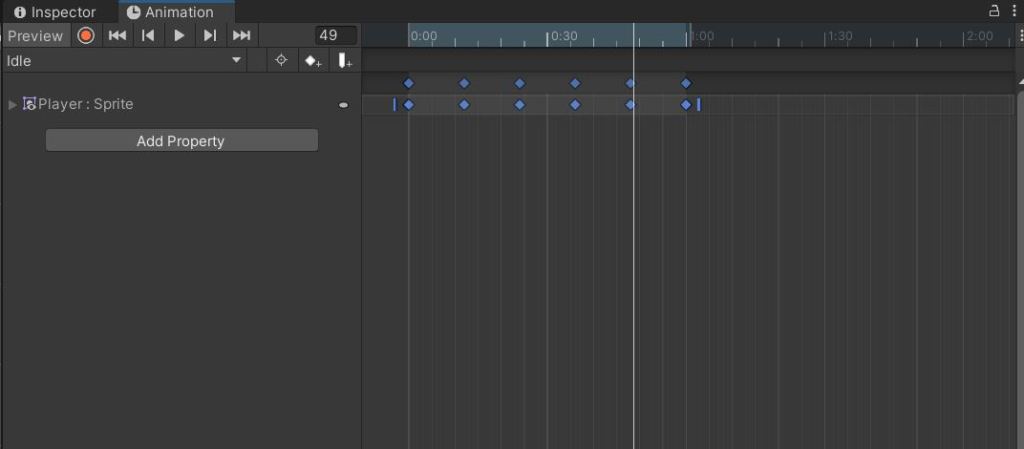The height and width of the screenshot is (449, 1024).
Task: Select the Sprite keyframe under the playhead
Action: coord(630,104)
